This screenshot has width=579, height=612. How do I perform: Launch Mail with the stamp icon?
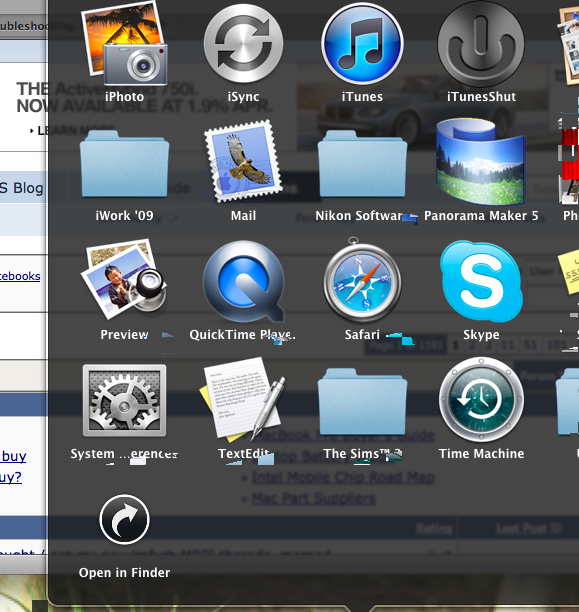[243, 162]
